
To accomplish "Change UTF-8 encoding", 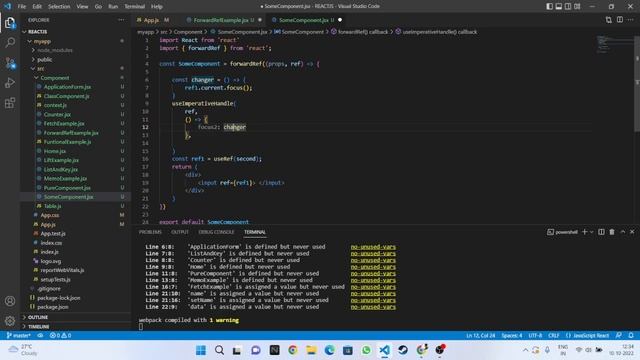I will click(535, 336).
